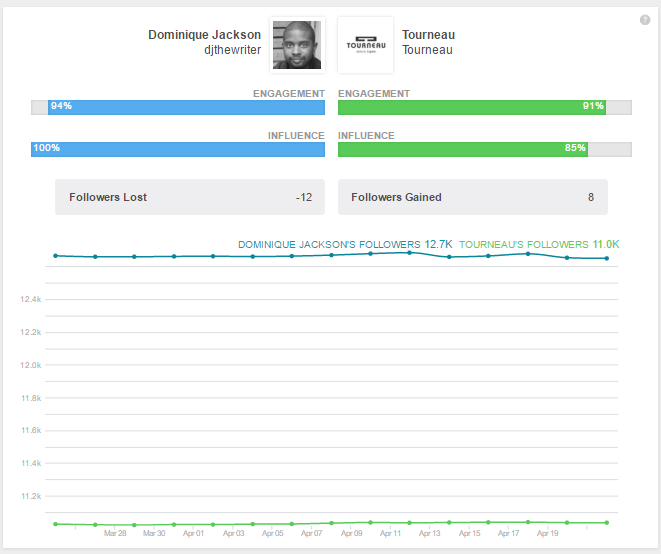Click the Apr 05 axis label

click(x=273, y=533)
